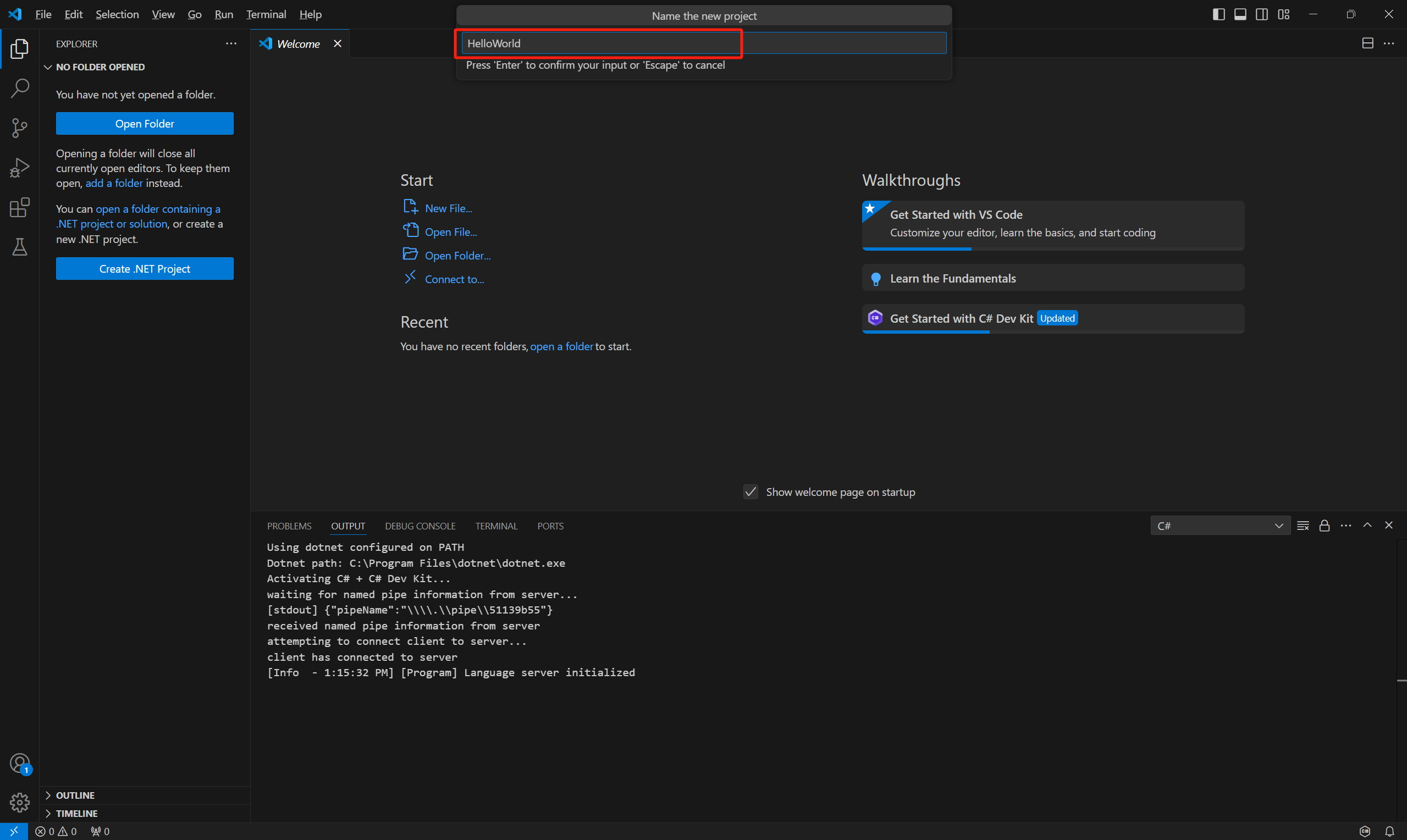Open the Selection menu

[x=117, y=15]
